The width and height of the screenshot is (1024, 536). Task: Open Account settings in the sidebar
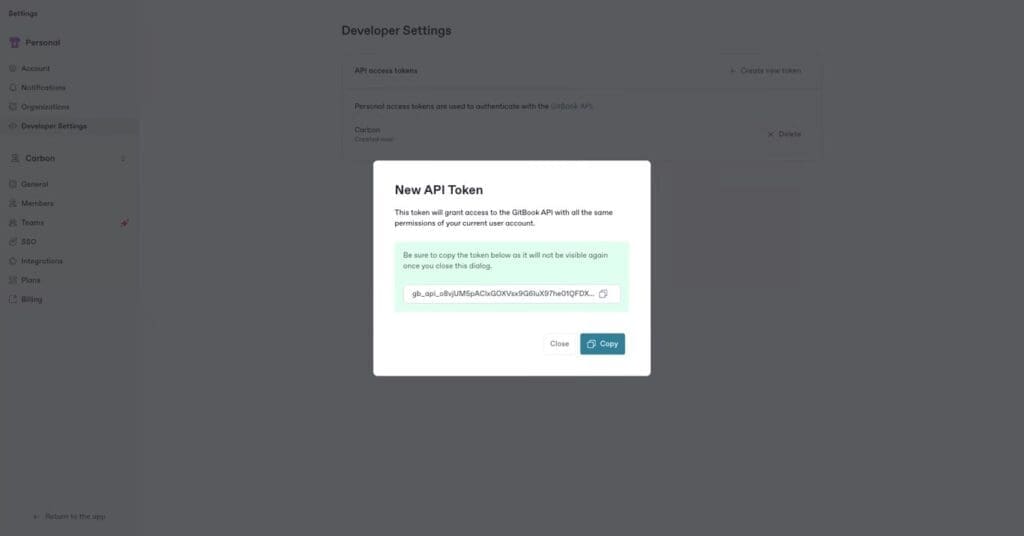35,69
